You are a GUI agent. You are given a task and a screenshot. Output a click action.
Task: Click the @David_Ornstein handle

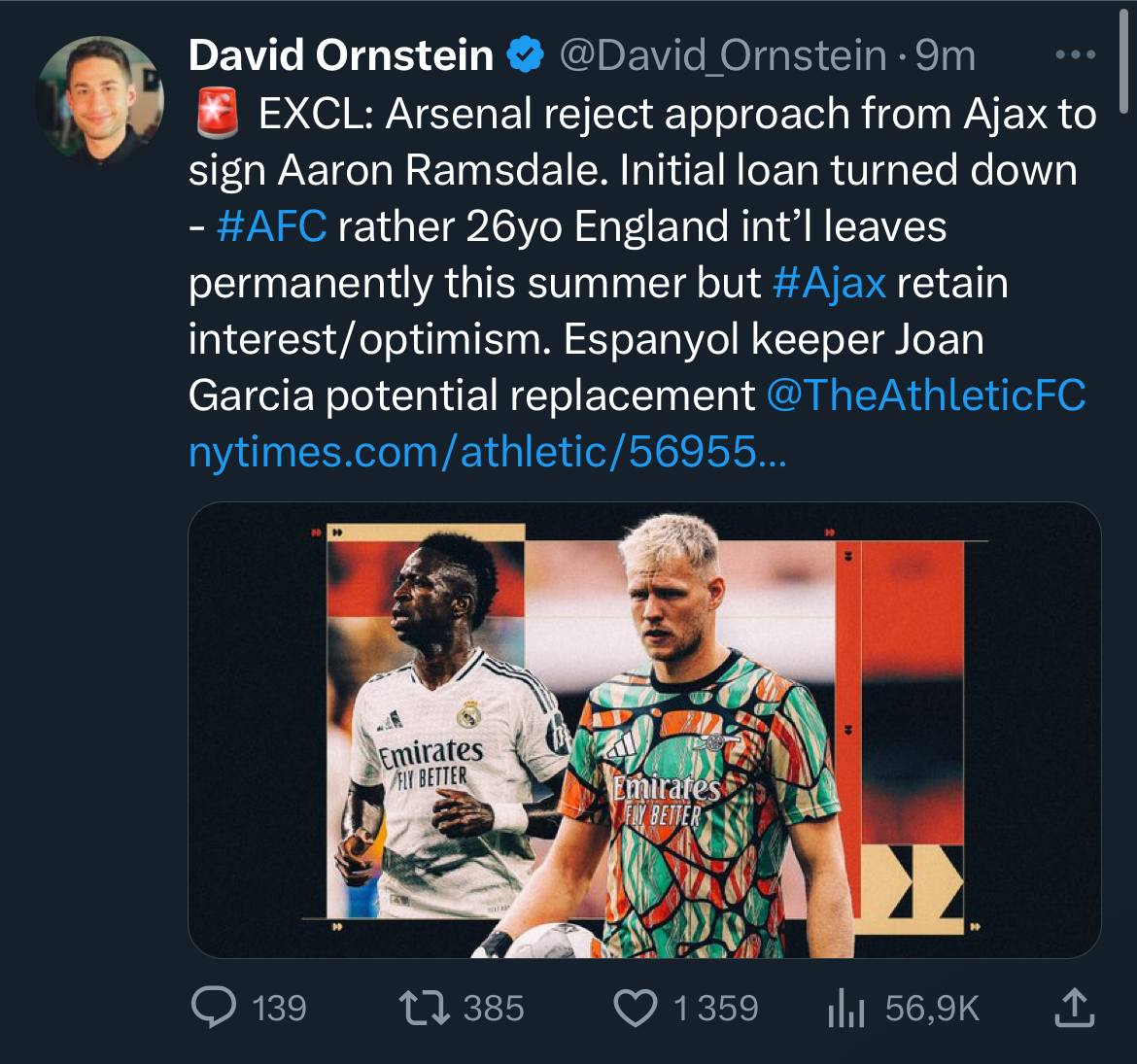721,56
